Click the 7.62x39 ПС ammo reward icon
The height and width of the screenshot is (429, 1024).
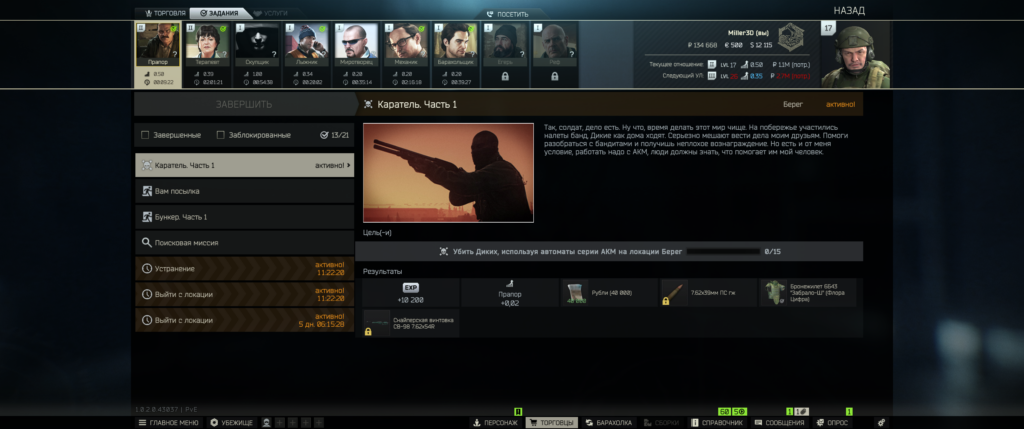675,292
